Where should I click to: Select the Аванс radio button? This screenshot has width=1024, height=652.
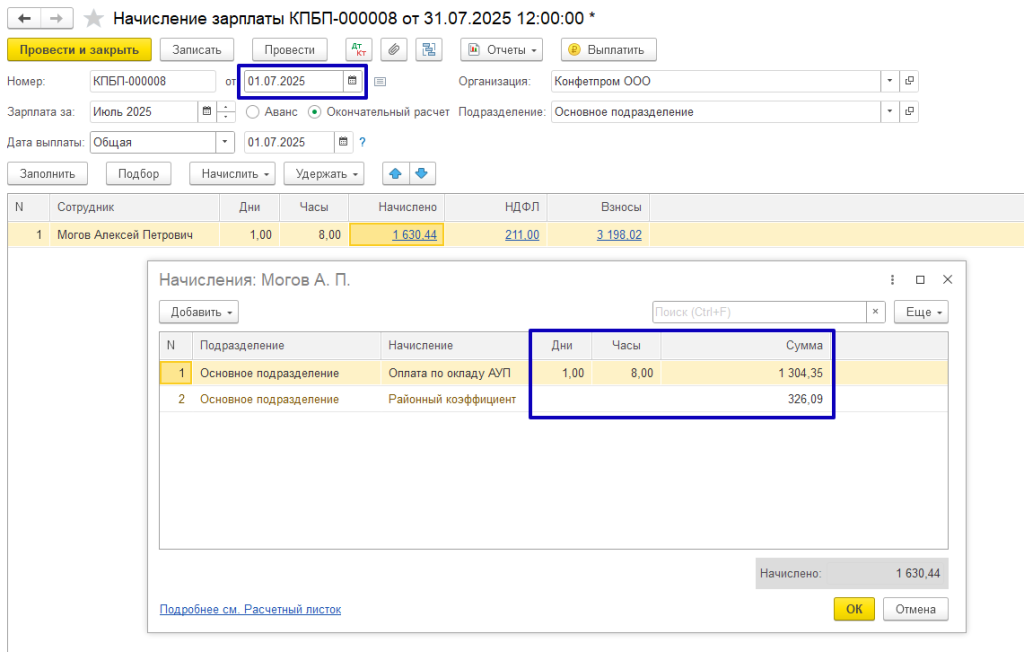(253, 112)
